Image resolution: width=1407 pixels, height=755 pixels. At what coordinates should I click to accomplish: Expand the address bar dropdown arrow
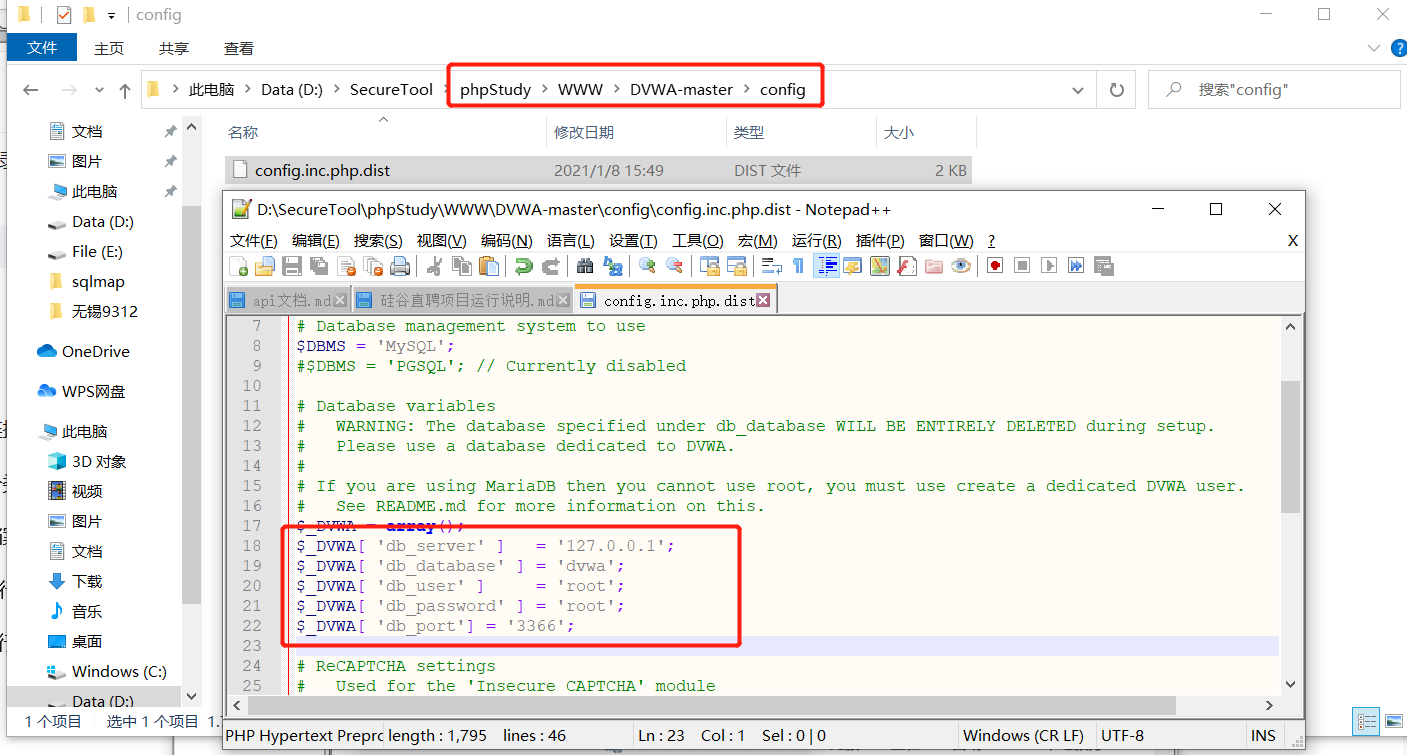tap(1078, 89)
